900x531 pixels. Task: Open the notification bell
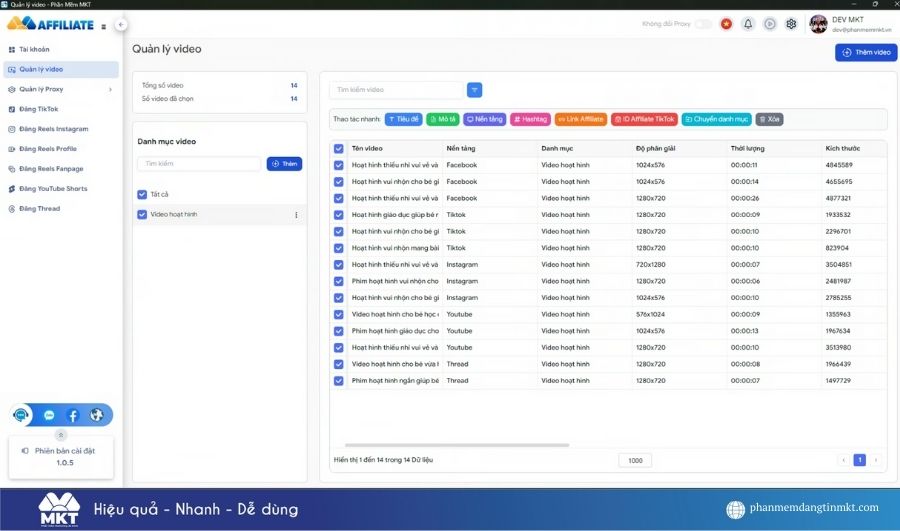pyautogui.click(x=748, y=24)
